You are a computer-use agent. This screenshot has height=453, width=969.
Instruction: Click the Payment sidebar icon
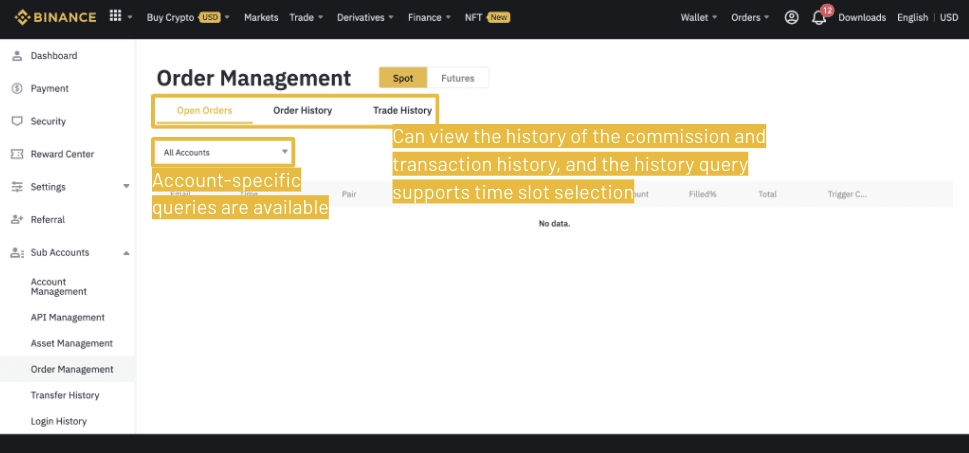pyautogui.click(x=17, y=89)
